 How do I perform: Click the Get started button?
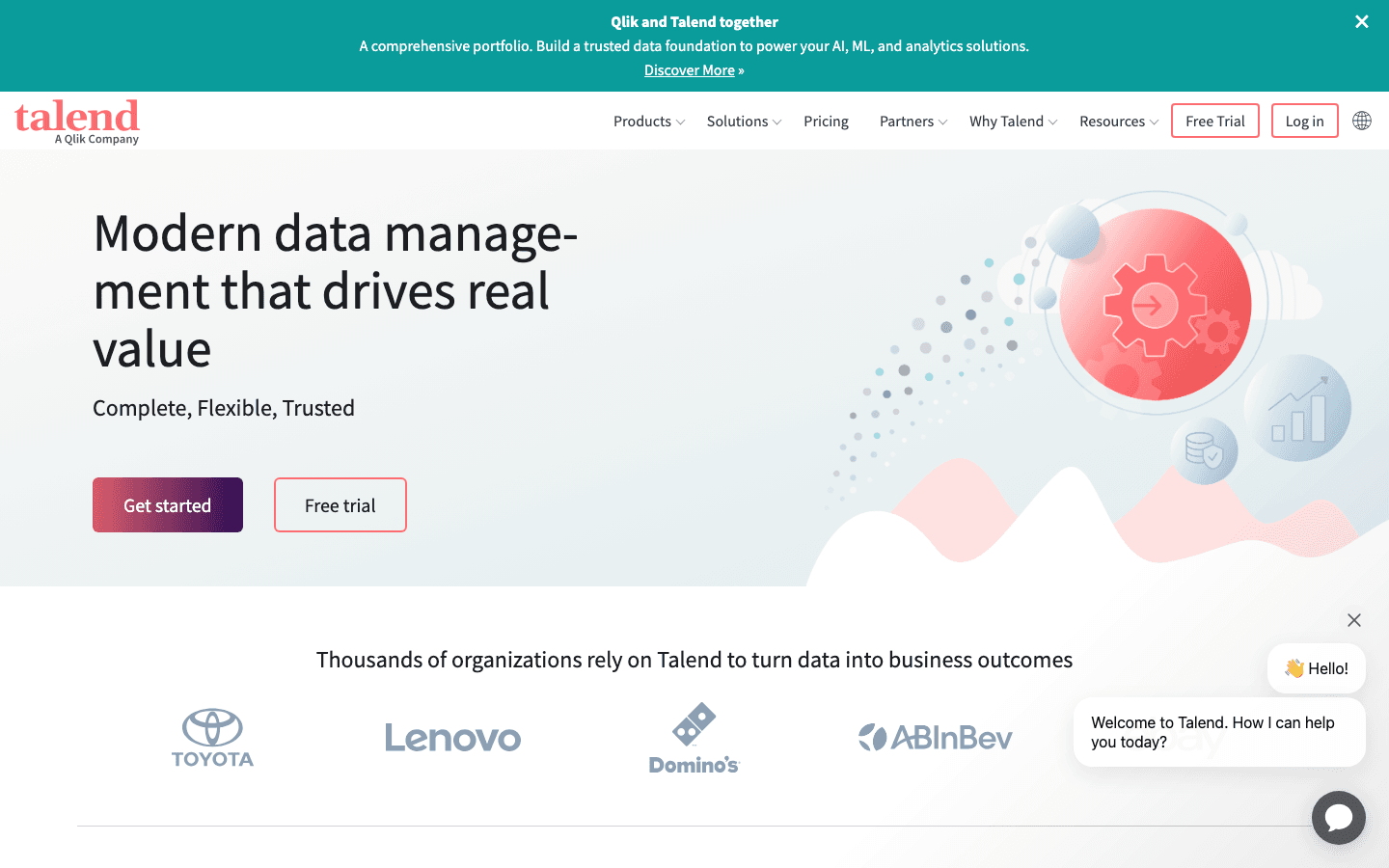coord(168,505)
